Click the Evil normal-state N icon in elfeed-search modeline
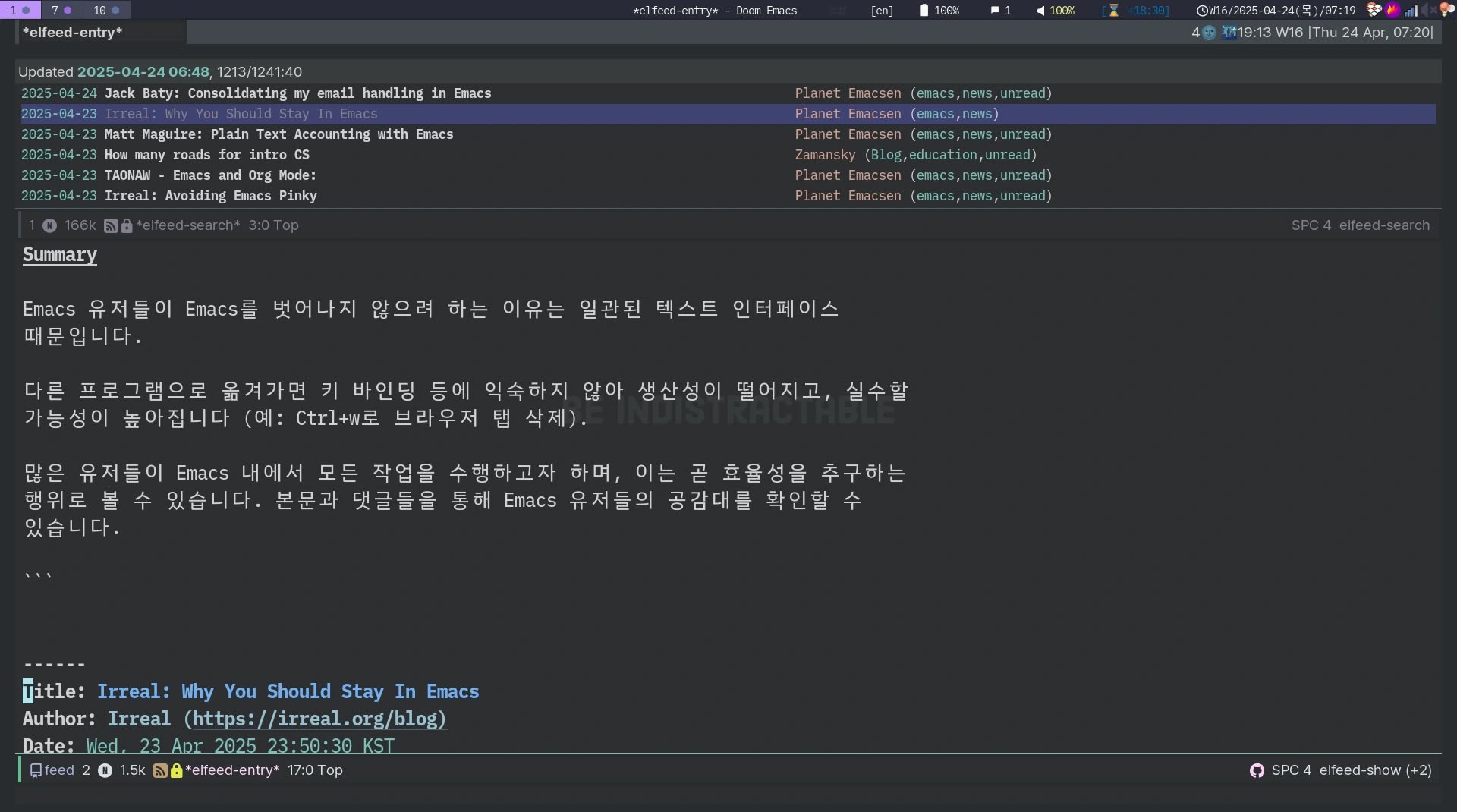Screen dimensions: 1457x812 [49, 225]
